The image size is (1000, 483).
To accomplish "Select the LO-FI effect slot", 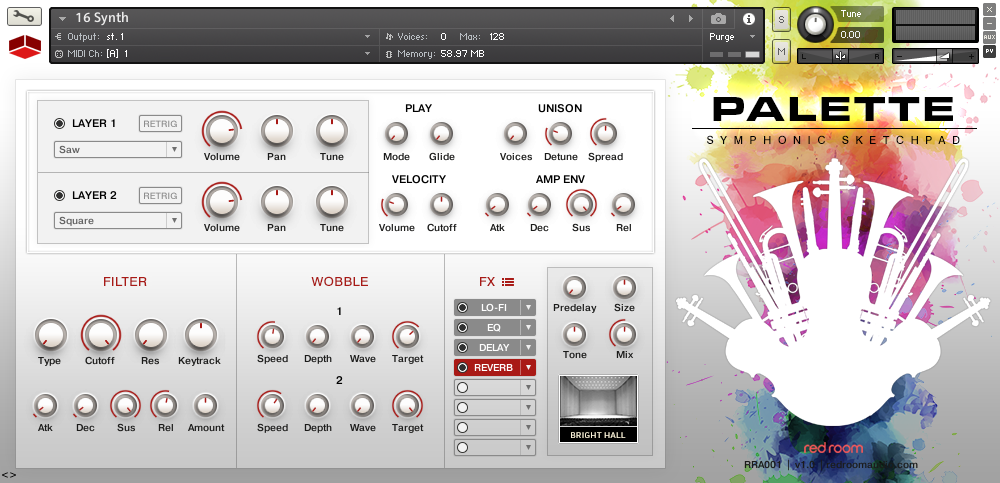I will click(x=494, y=308).
